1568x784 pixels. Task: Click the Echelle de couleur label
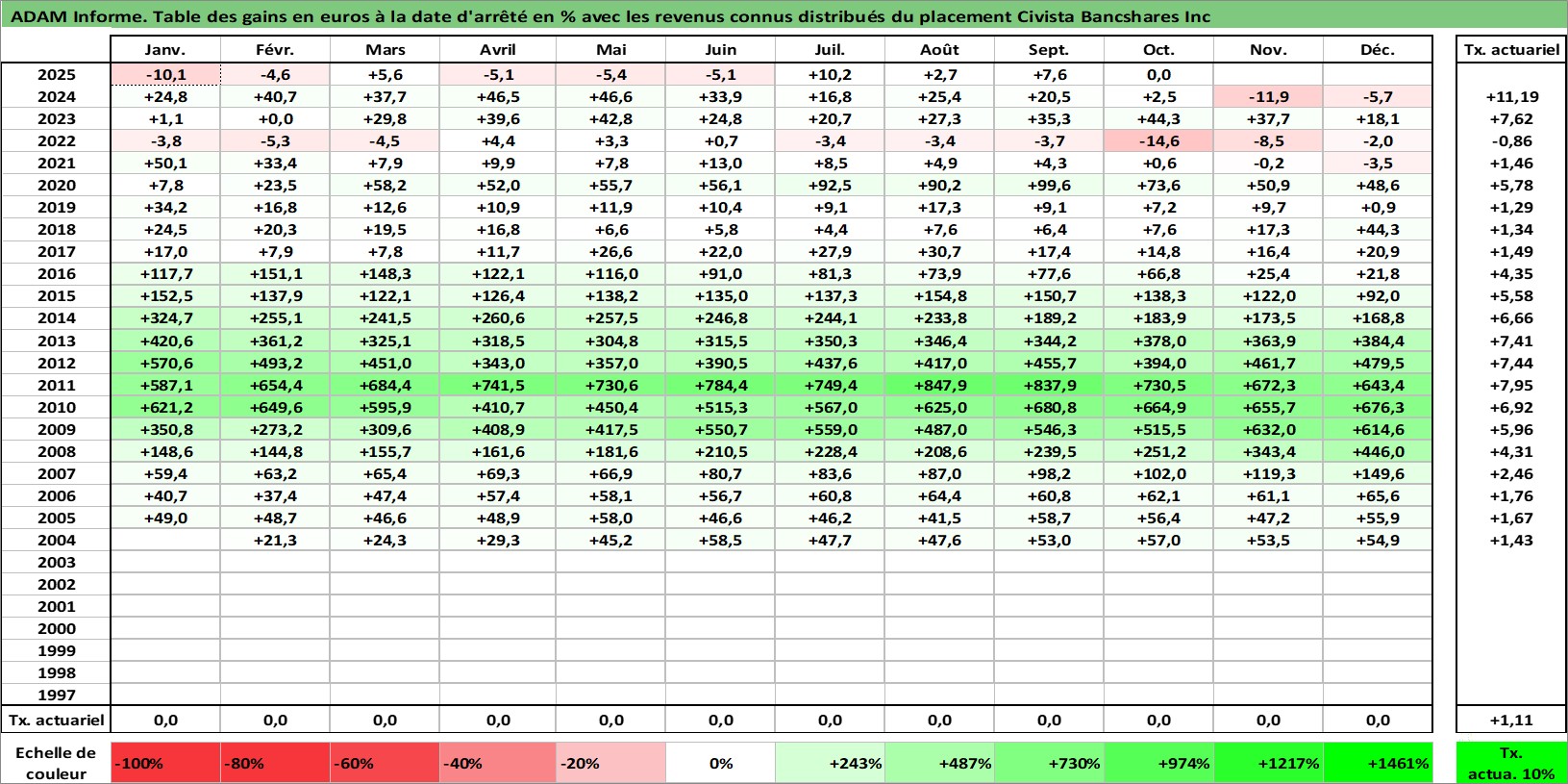point(57,763)
